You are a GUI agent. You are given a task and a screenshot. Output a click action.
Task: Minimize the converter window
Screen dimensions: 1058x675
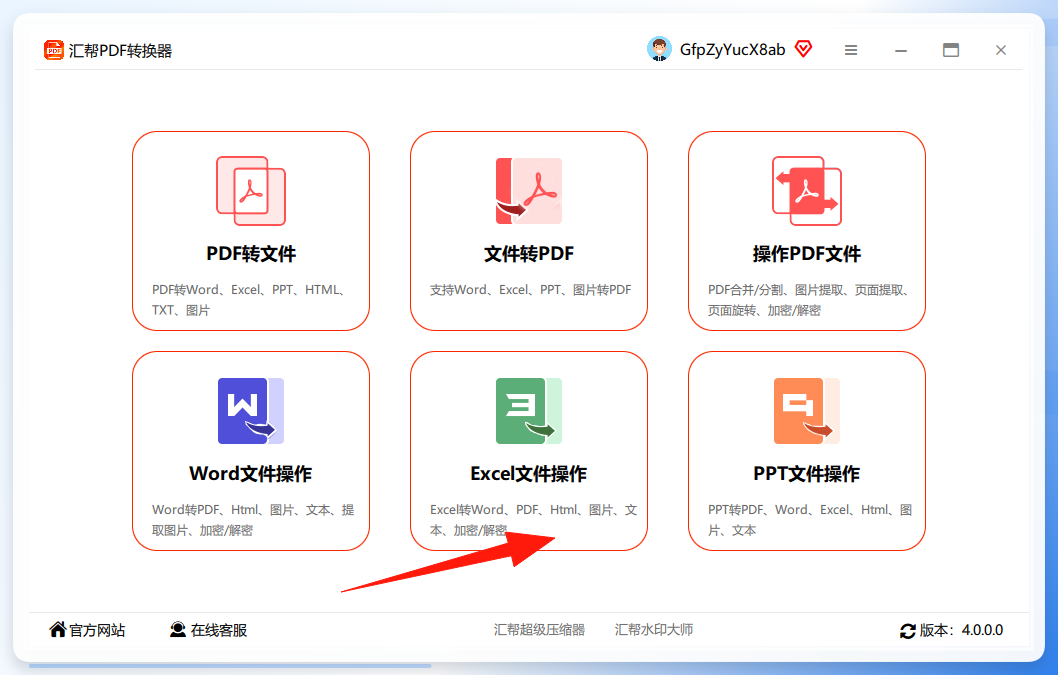[x=901, y=50]
